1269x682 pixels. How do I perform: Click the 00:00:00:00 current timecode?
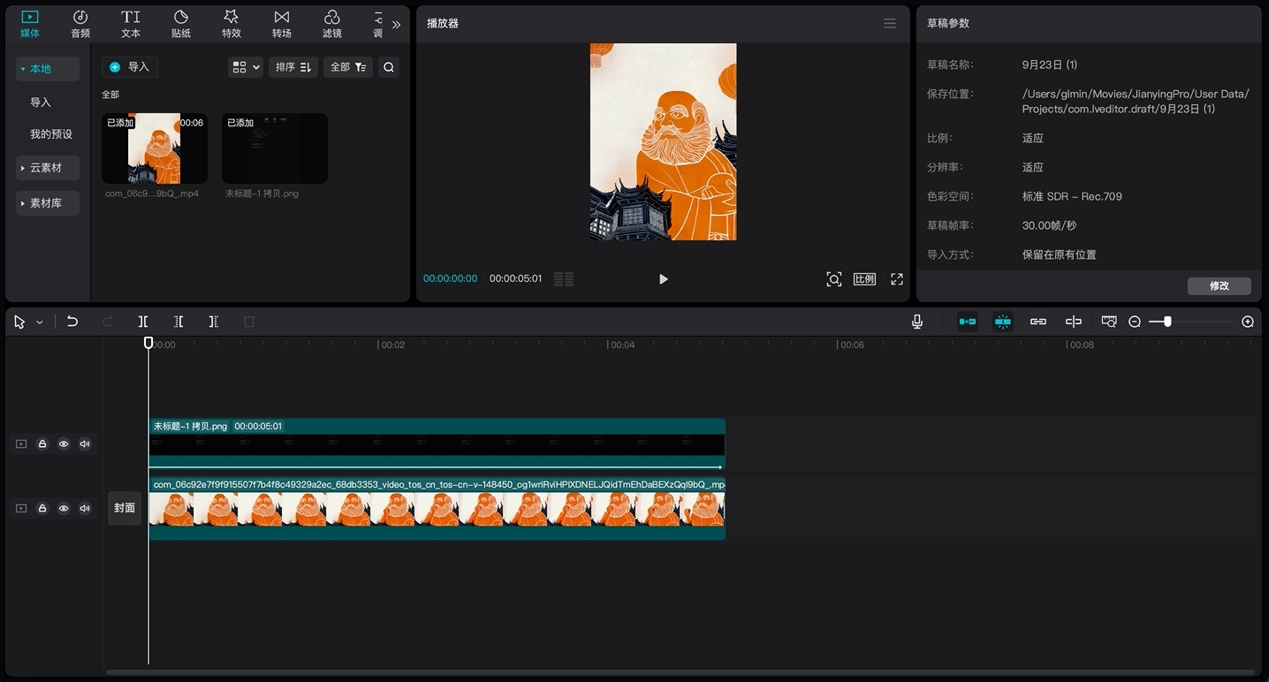tap(450, 279)
